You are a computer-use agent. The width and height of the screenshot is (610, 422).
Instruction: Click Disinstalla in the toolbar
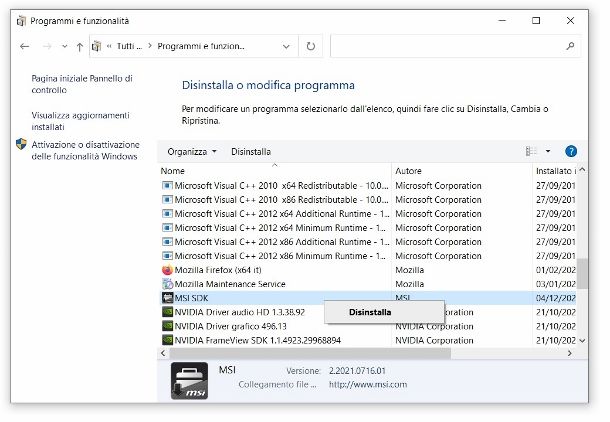point(251,152)
